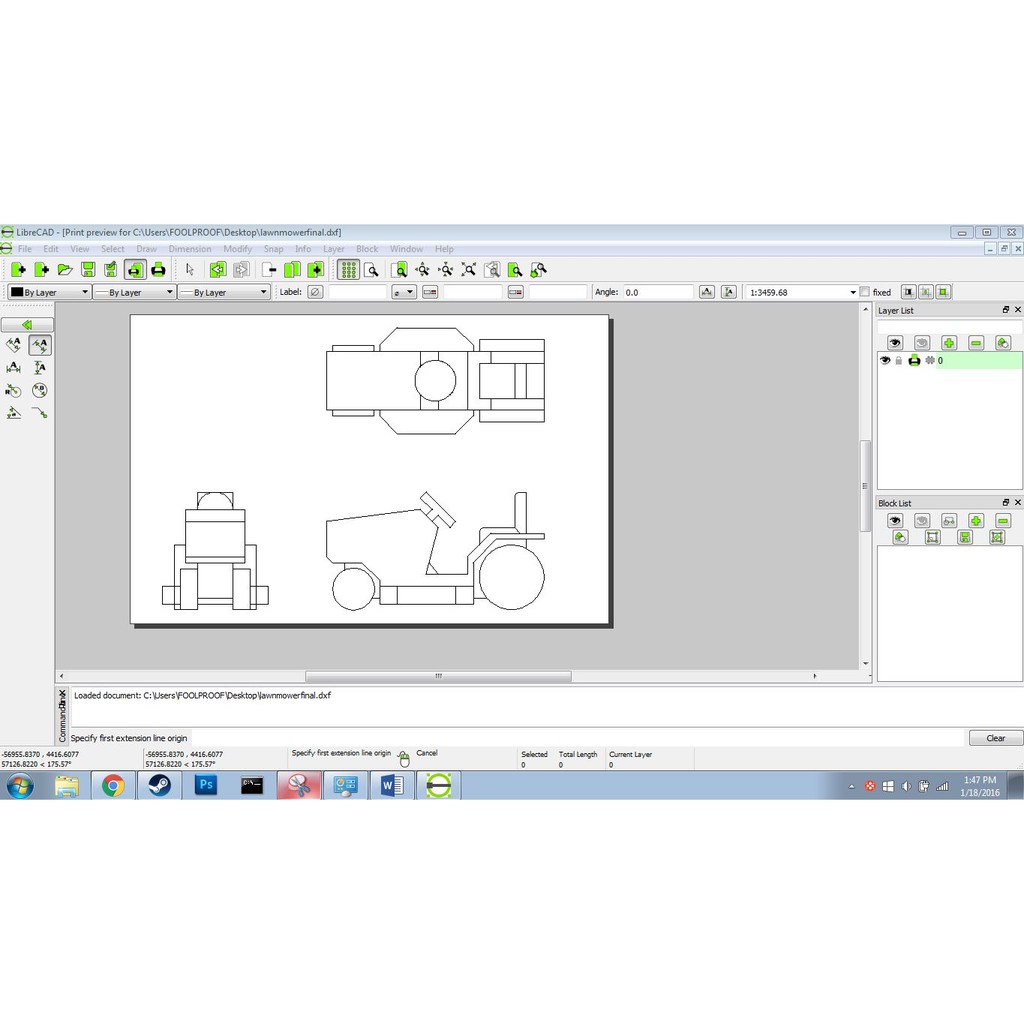The width and height of the screenshot is (1024, 1024).
Task: Select the Vertical dimension tool
Action: [40, 368]
